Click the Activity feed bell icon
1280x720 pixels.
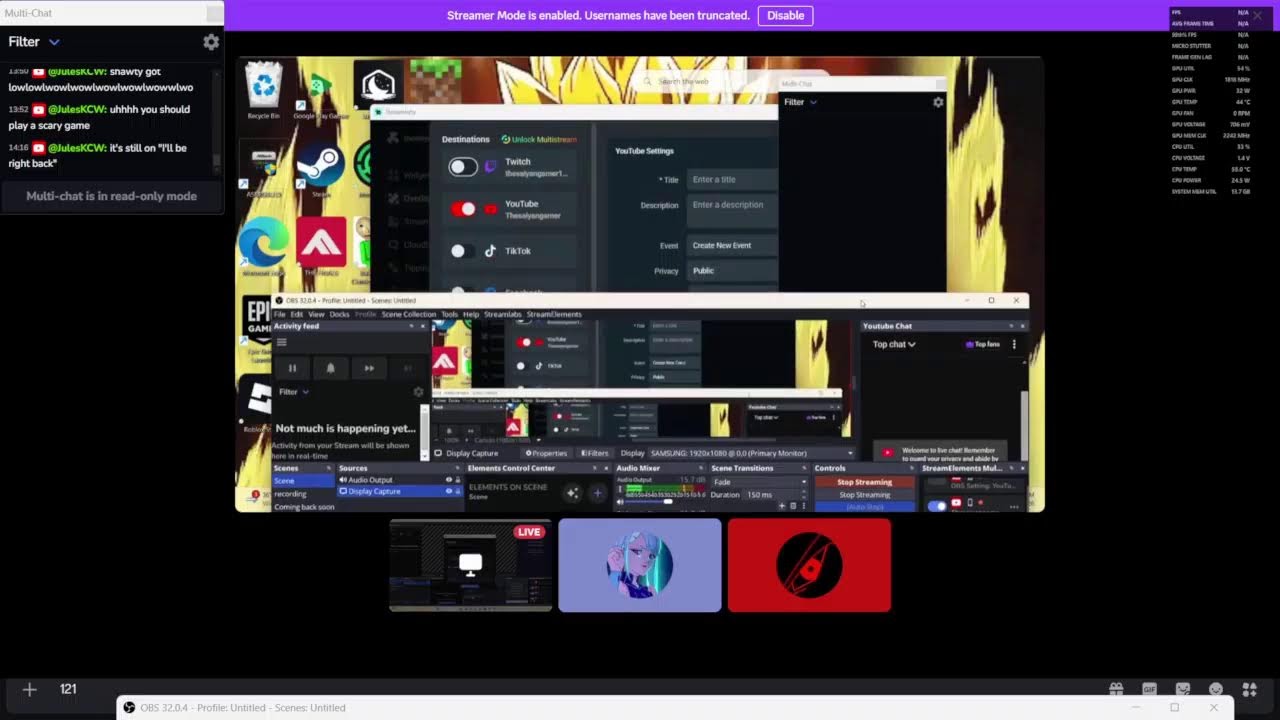coord(331,368)
